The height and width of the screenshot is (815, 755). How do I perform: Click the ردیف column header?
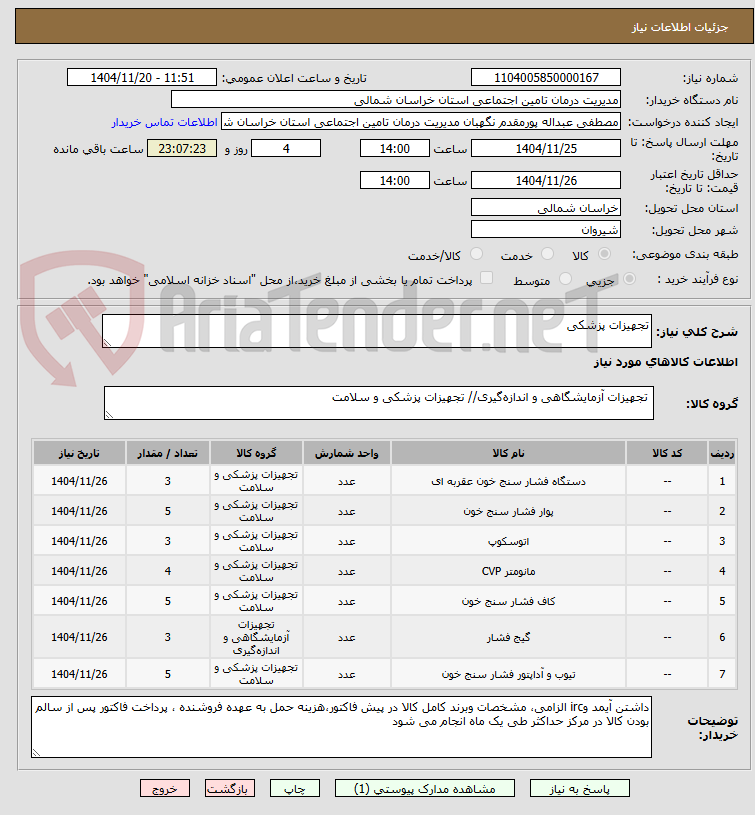pyautogui.click(x=722, y=453)
